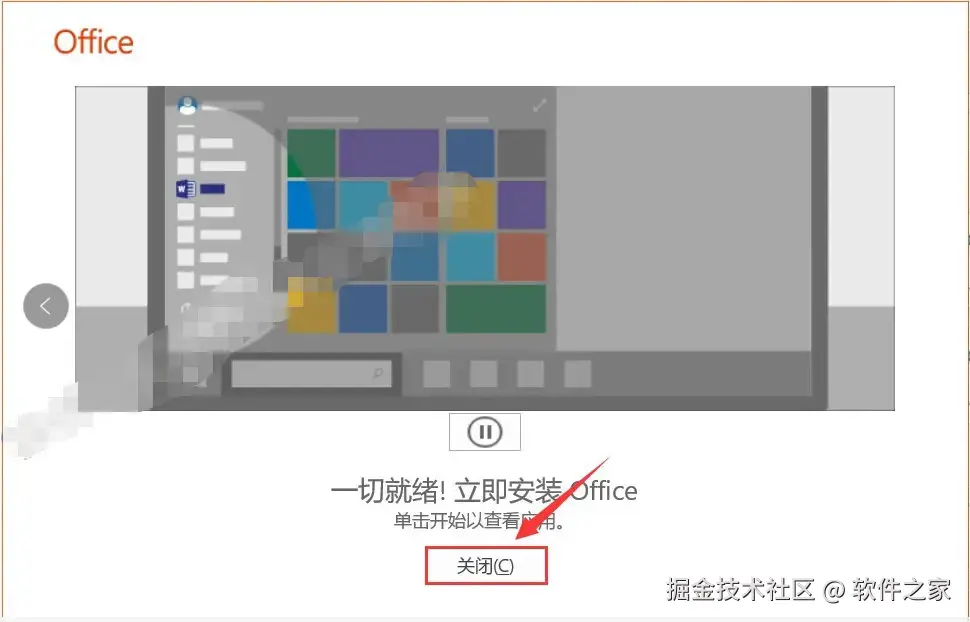Pause the slideshow animation
970x622 pixels.
click(x=485, y=432)
